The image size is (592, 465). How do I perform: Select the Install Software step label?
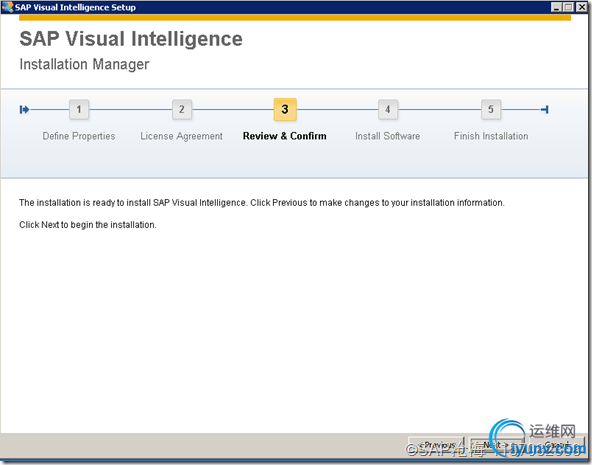388,136
